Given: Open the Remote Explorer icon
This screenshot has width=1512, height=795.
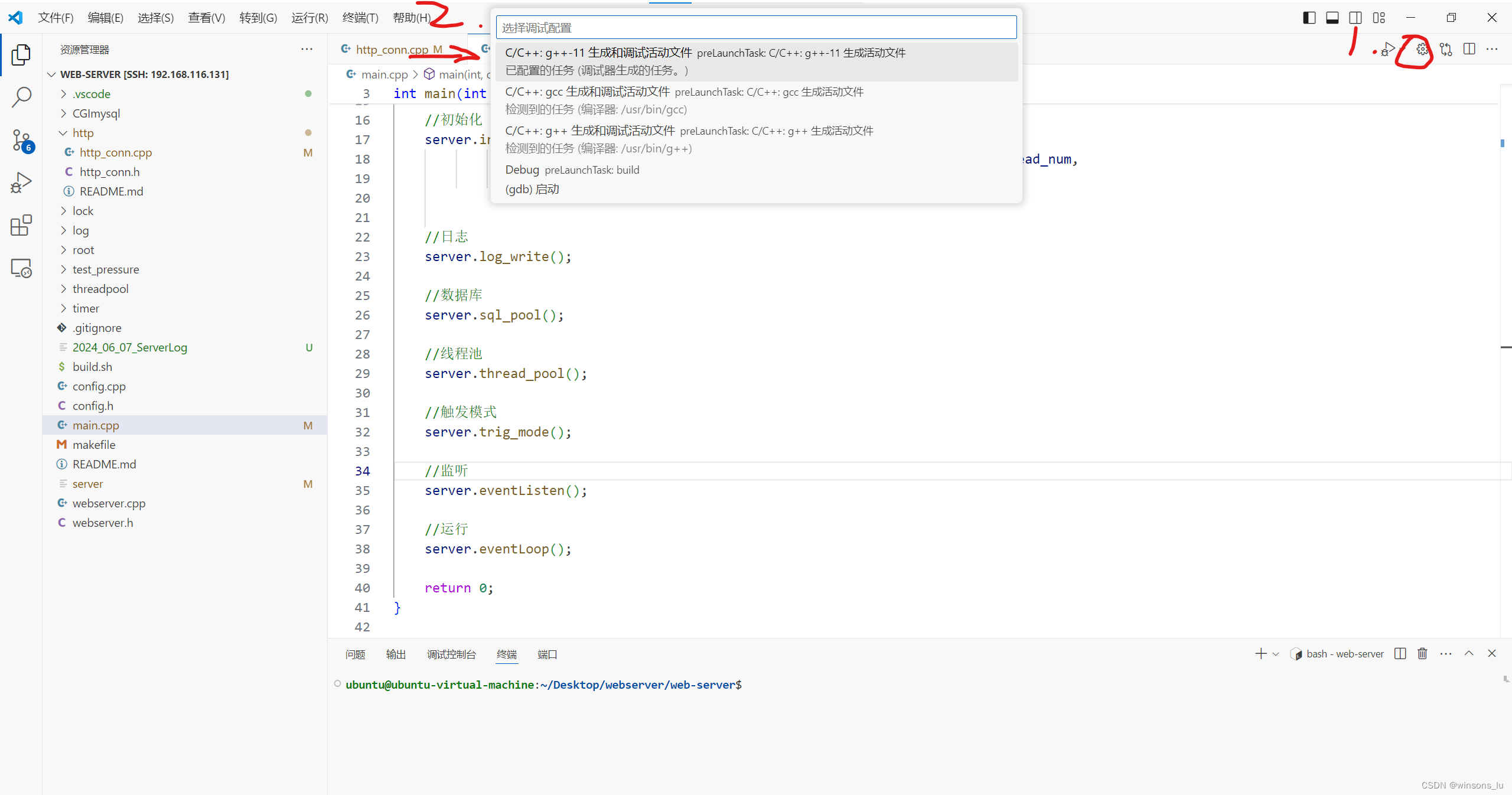Looking at the screenshot, I should [x=21, y=268].
